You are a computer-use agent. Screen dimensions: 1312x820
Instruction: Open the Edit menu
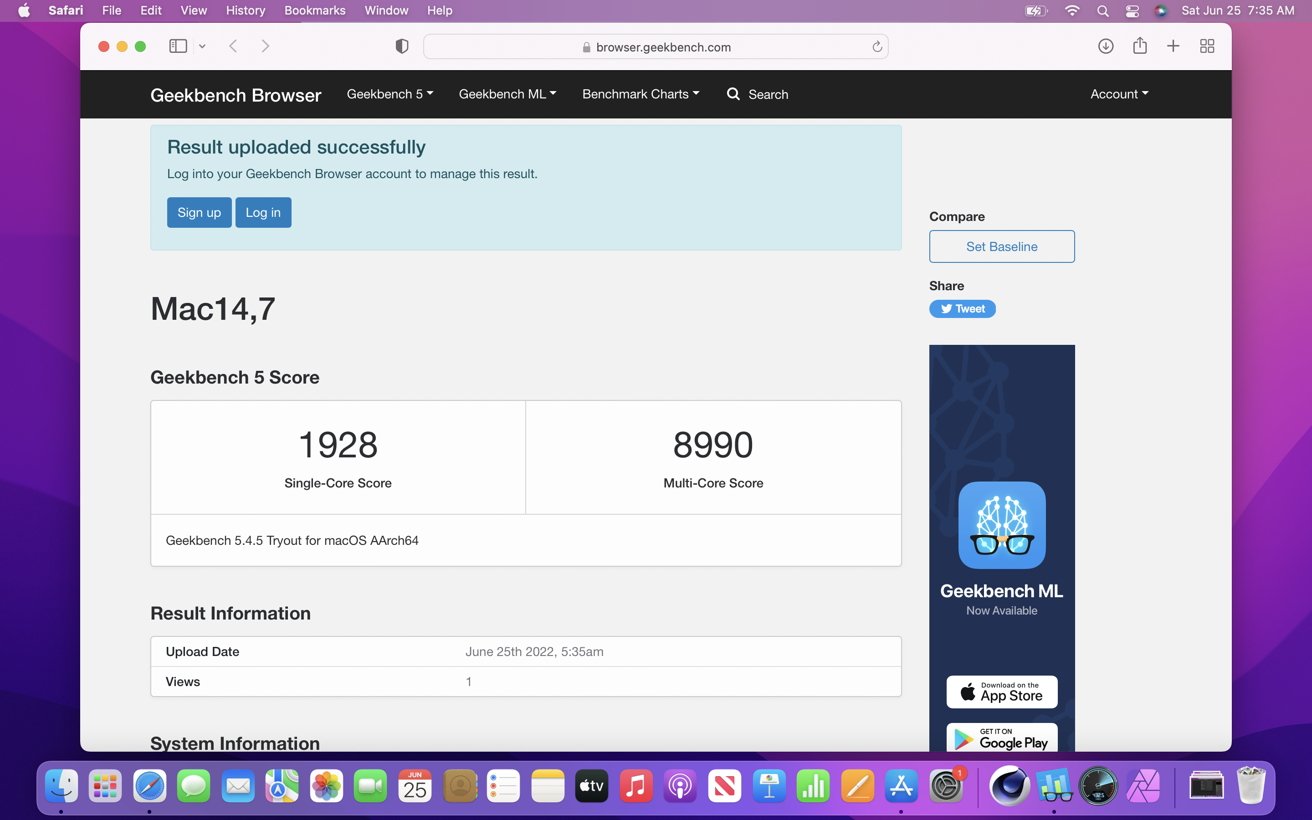[x=151, y=10]
